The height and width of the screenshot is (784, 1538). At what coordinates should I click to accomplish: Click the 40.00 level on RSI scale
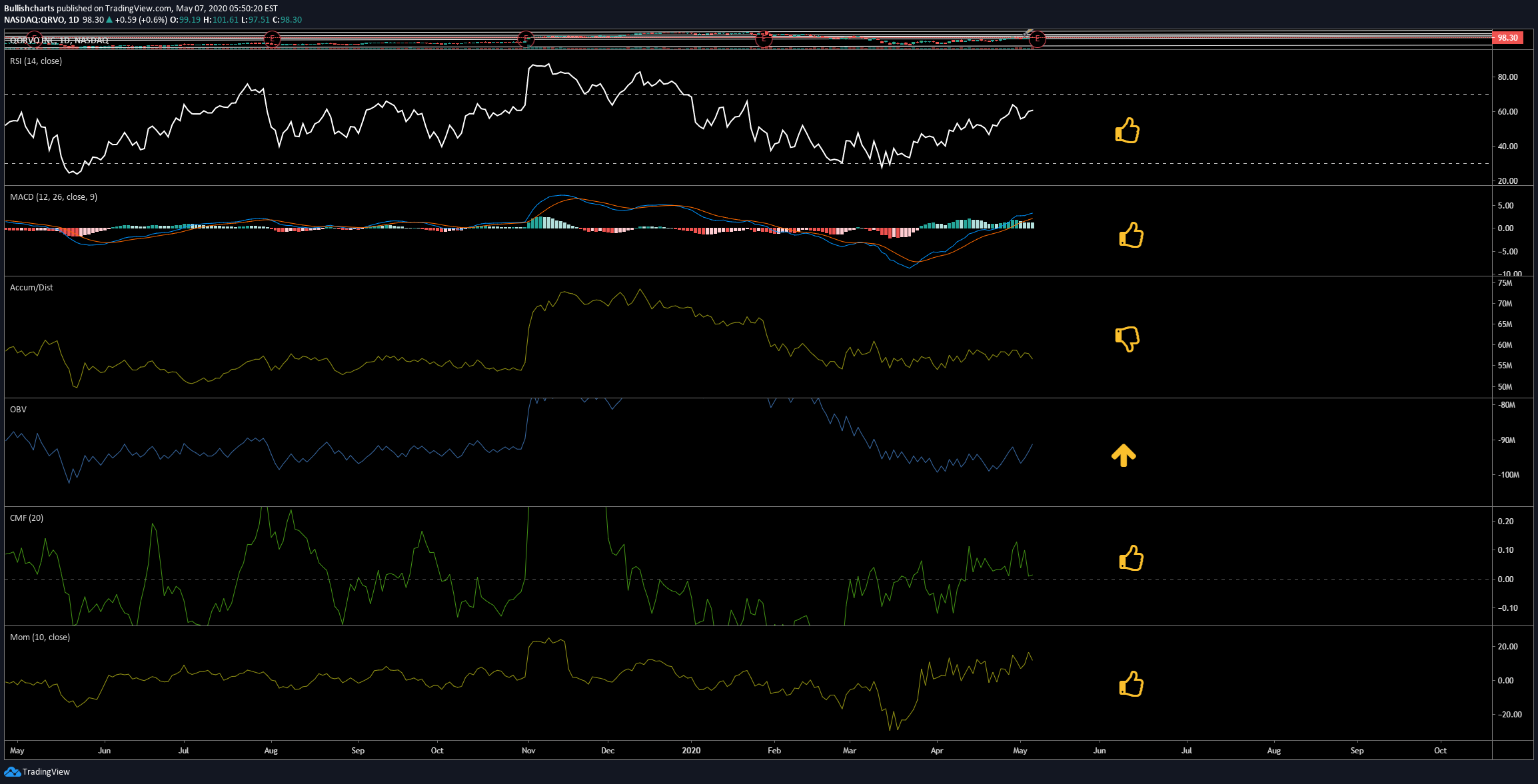point(1507,147)
